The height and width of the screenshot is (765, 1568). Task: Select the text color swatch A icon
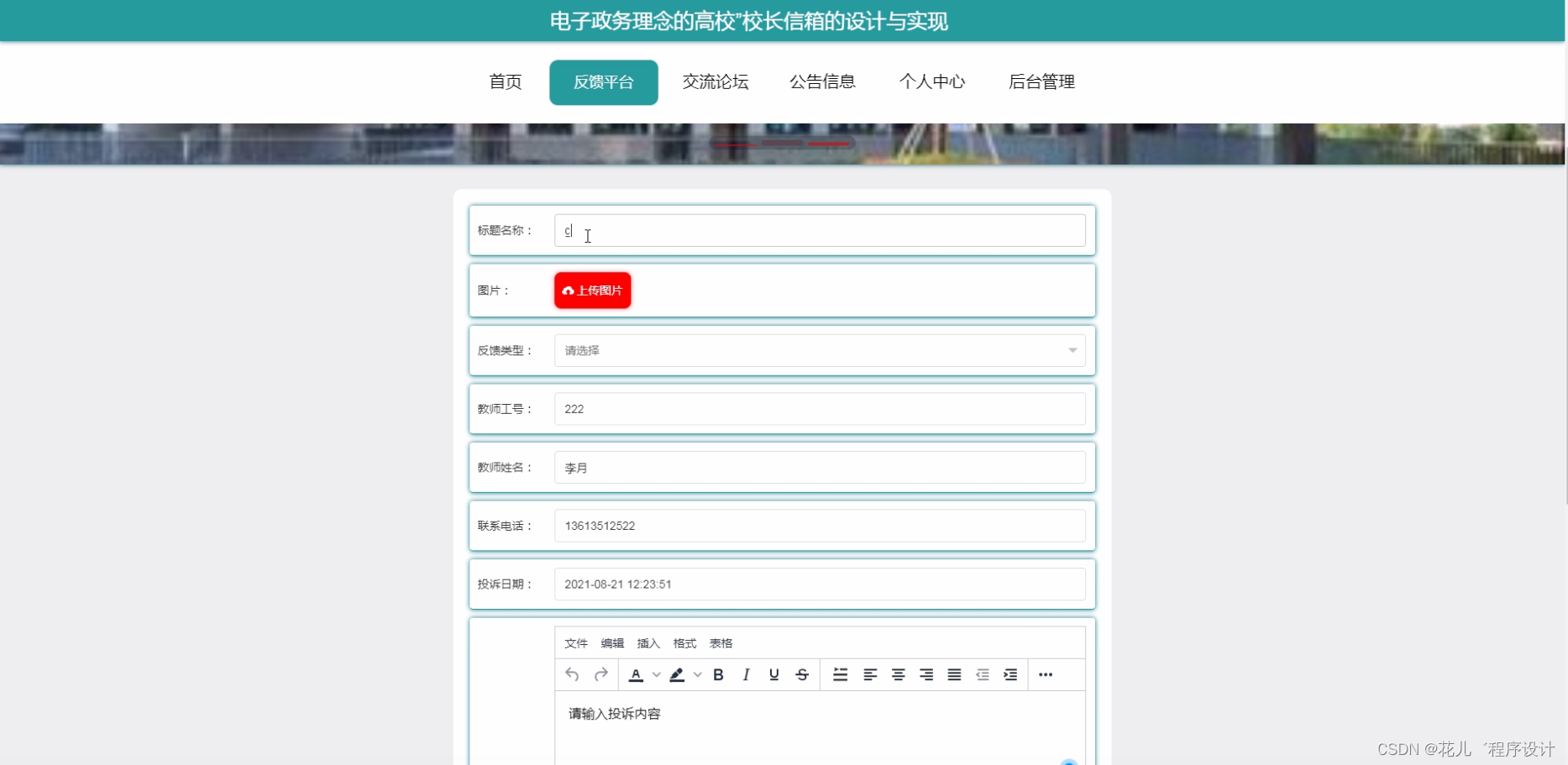[637, 674]
